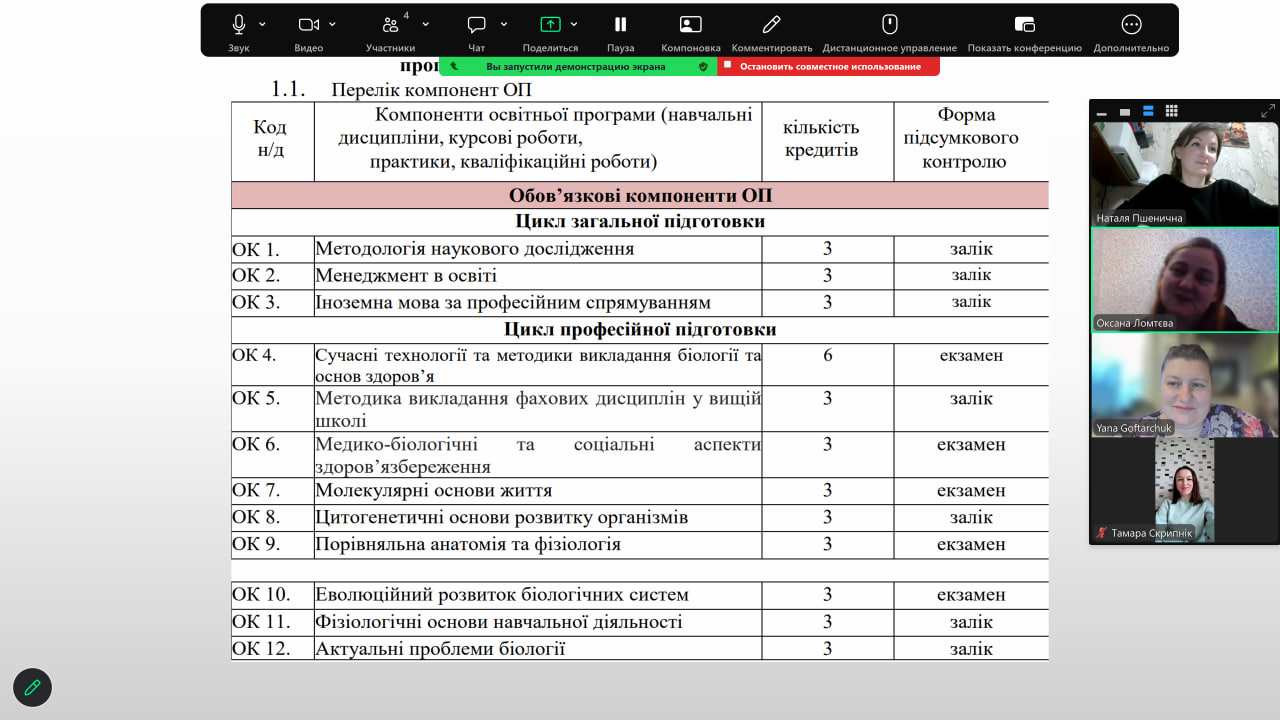The image size is (1280, 720).
Task: Expand the arrow next to Участники
Action: [x=426, y=24]
